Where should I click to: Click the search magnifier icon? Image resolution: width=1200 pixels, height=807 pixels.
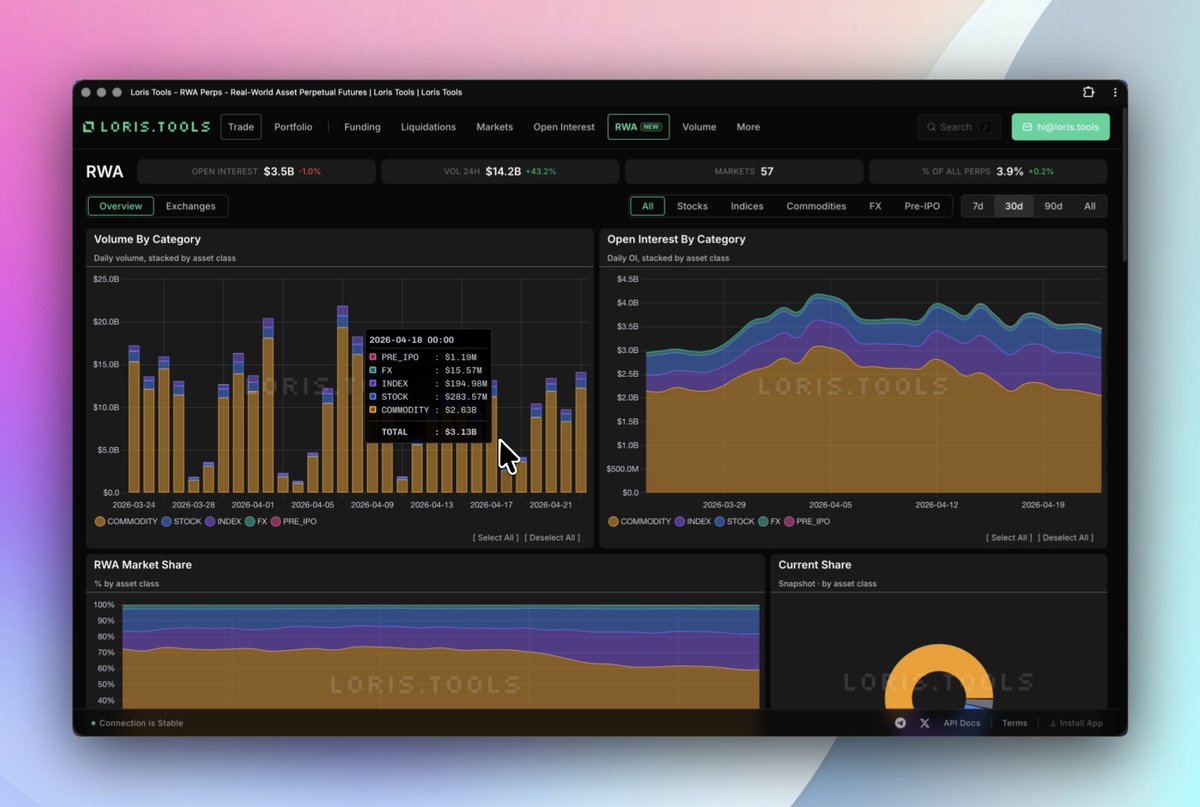(x=932, y=127)
